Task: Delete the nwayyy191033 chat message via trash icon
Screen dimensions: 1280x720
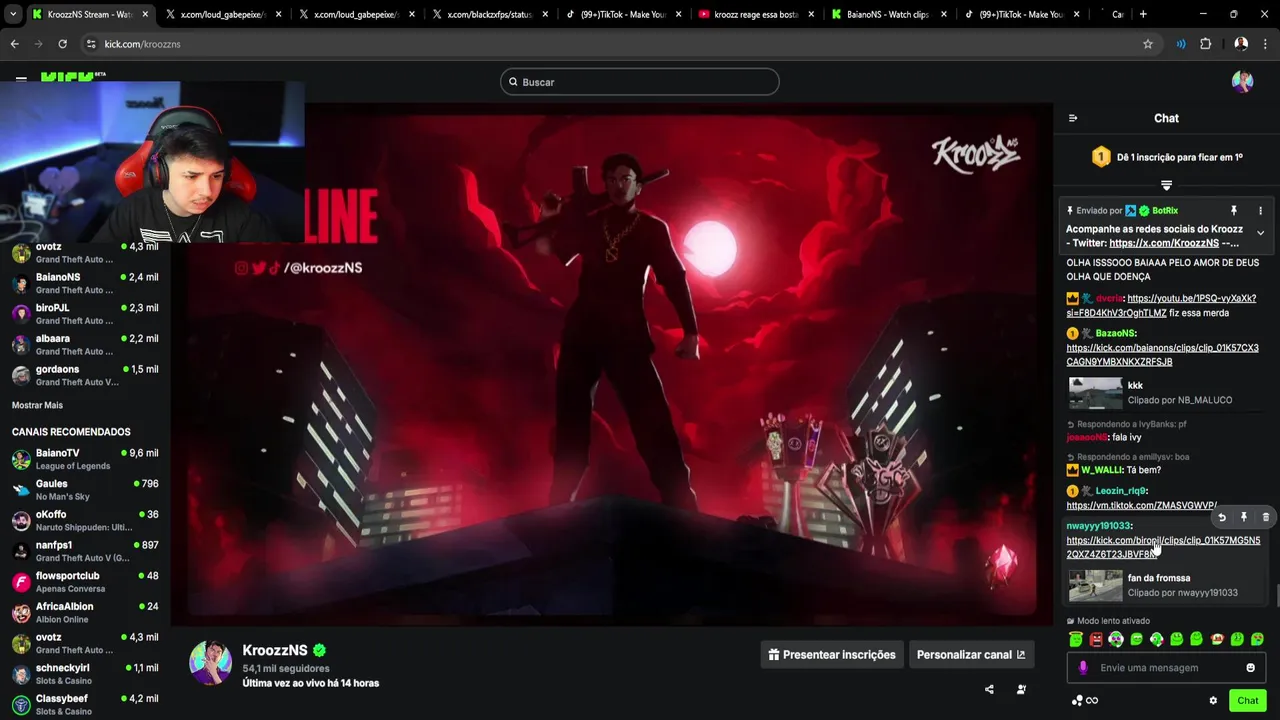Action: tap(1266, 517)
